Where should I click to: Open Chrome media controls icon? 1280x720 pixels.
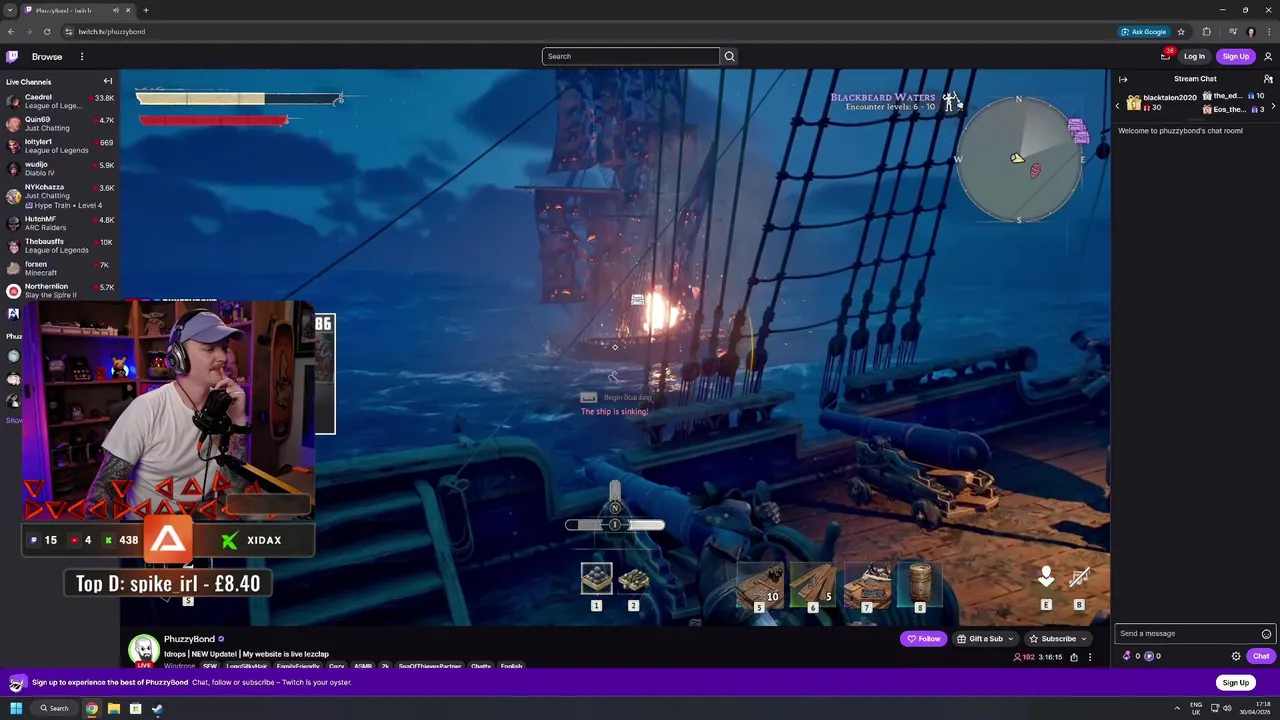(x=1233, y=32)
